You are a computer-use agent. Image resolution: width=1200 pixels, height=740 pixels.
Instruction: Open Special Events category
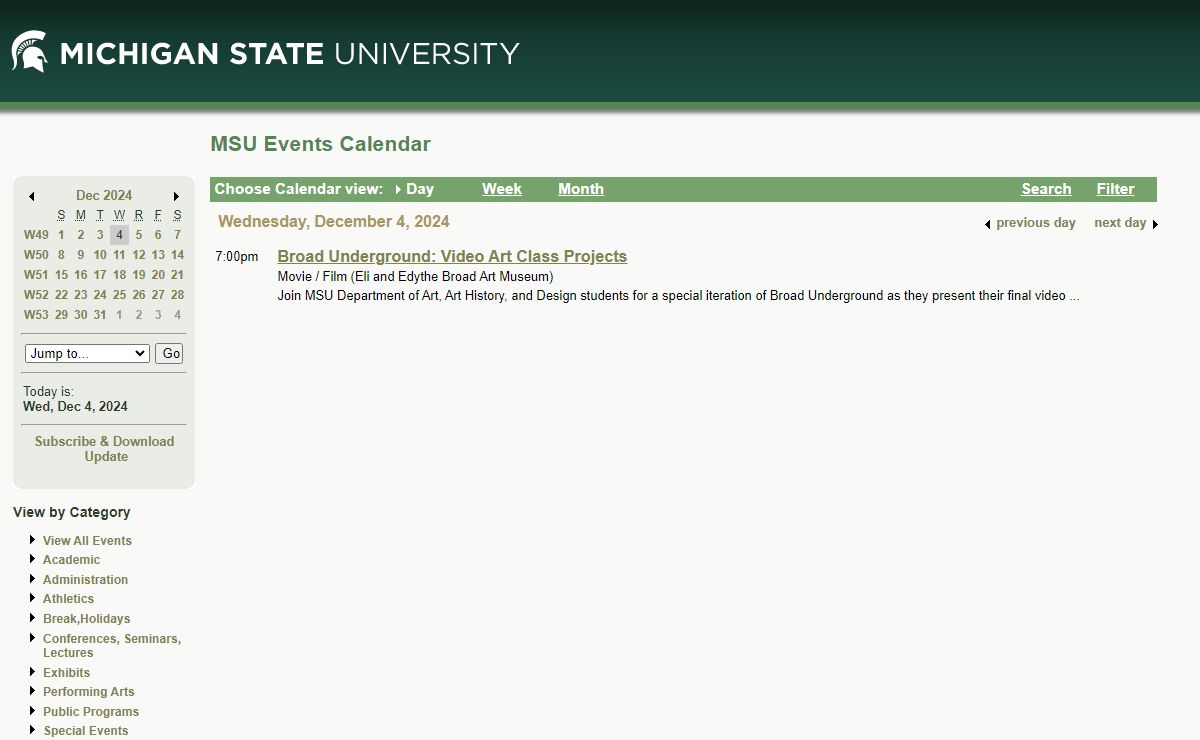pyautogui.click(x=86, y=731)
